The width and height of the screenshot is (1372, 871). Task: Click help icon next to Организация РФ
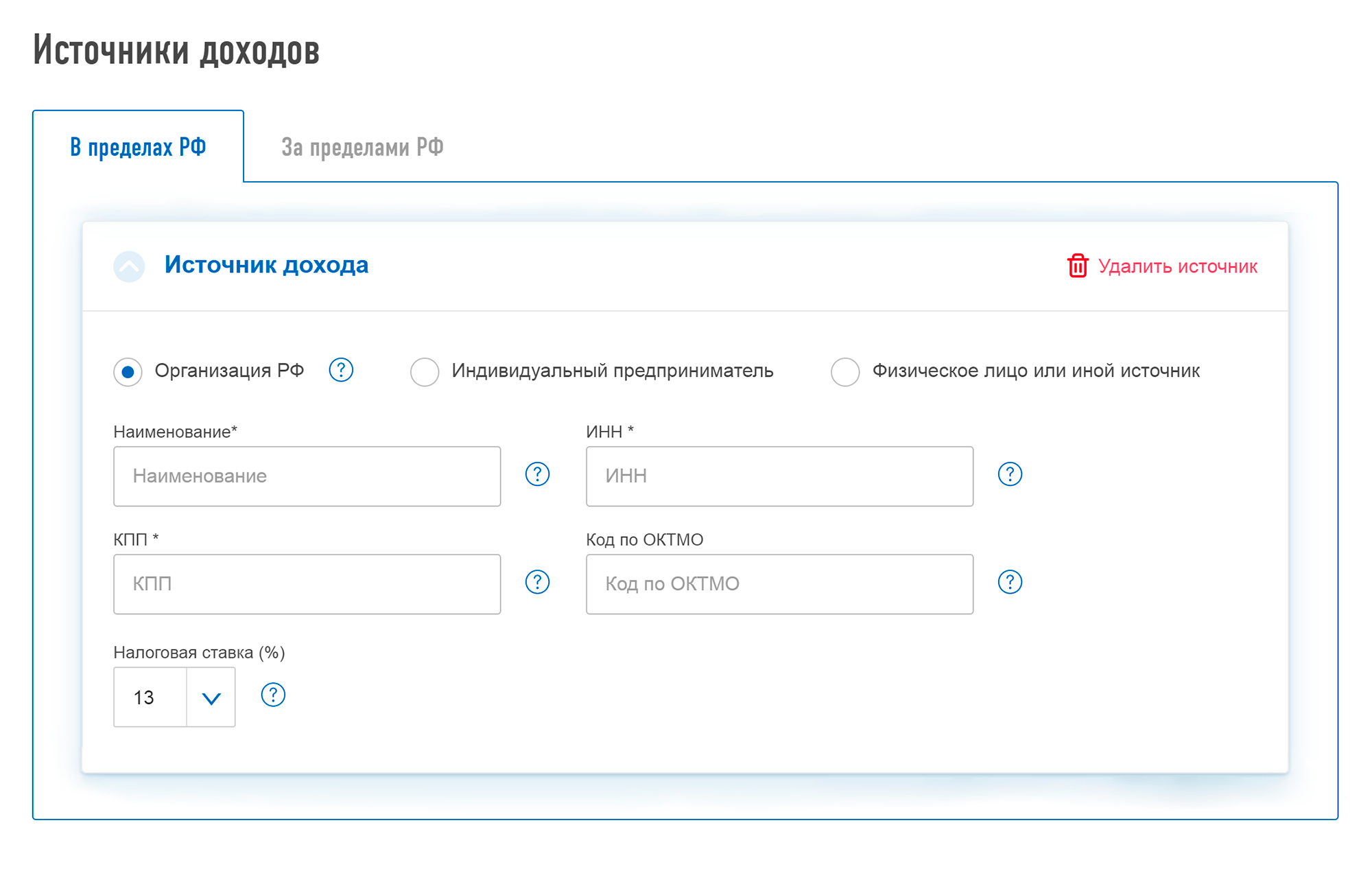(x=341, y=370)
